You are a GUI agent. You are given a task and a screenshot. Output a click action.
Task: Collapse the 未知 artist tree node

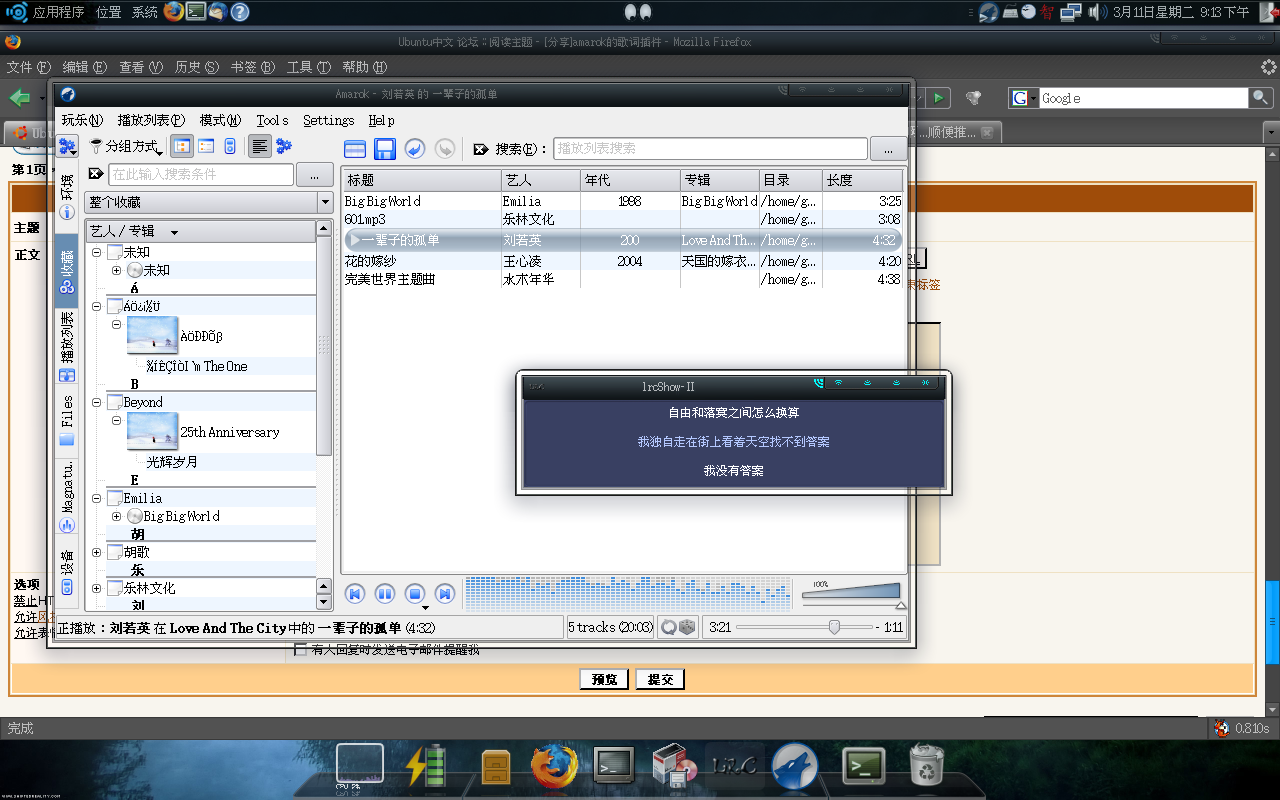[x=97, y=252]
